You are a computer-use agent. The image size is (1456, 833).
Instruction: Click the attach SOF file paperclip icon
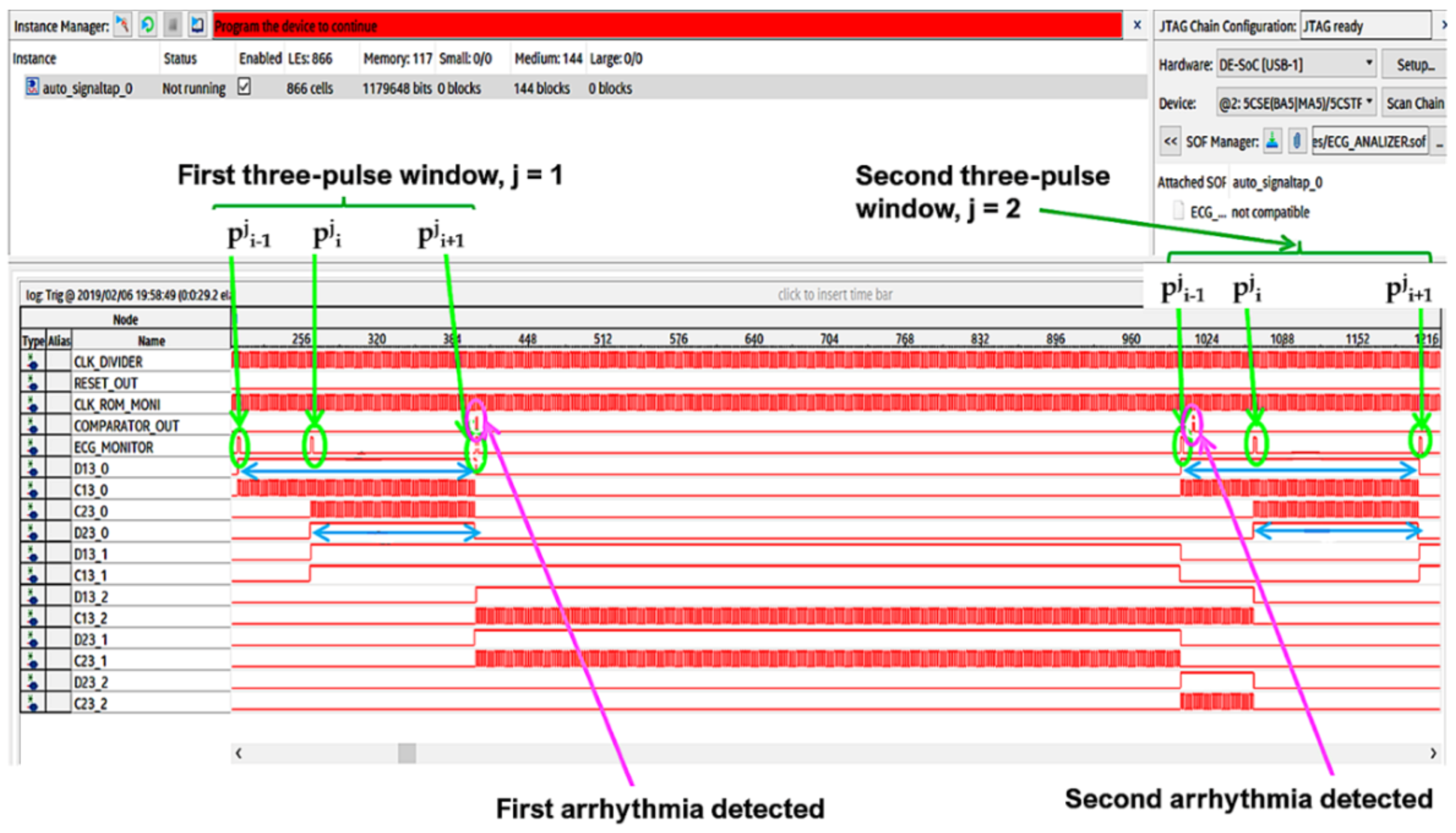(1297, 141)
